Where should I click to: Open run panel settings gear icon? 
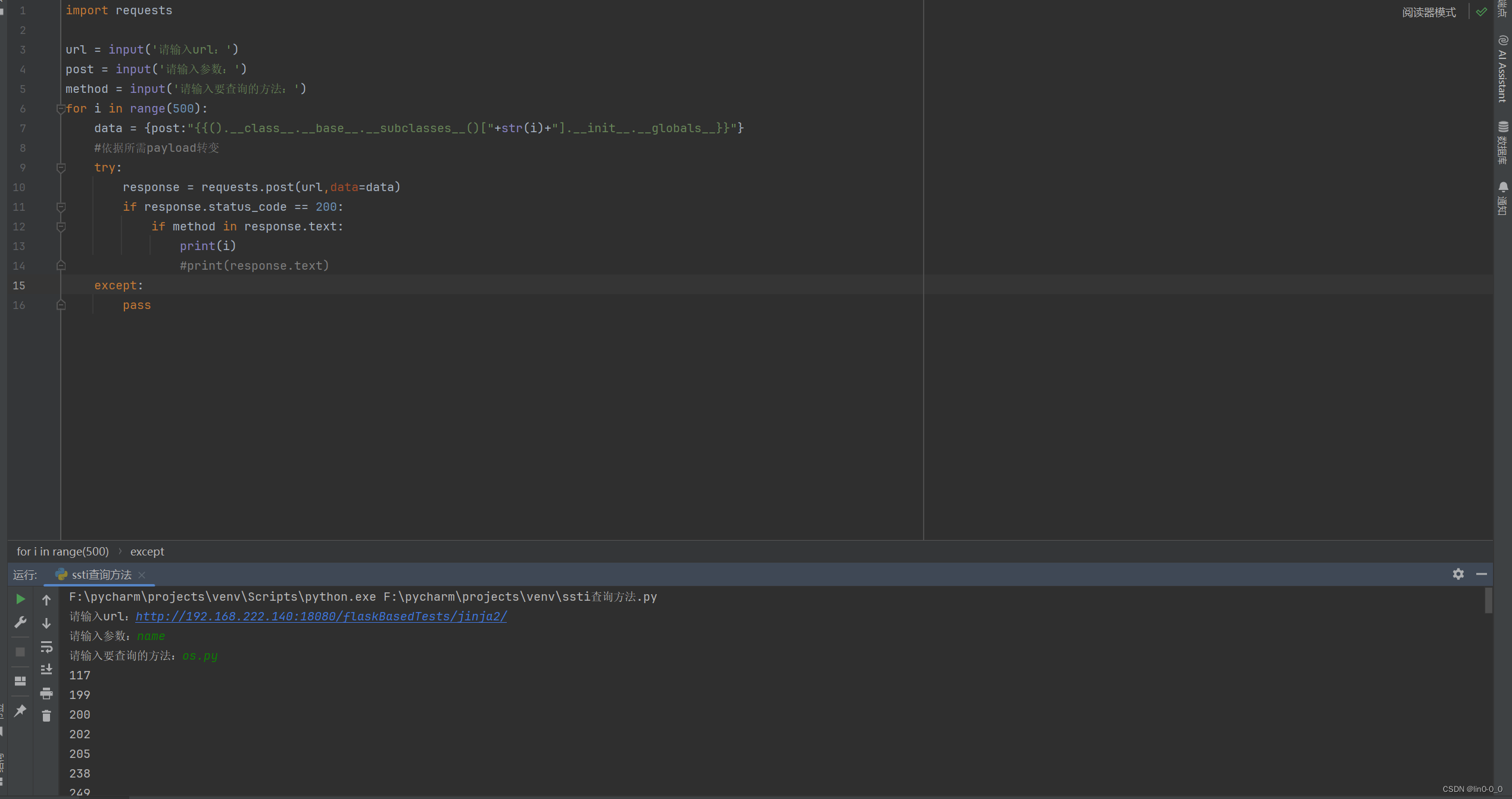1458,574
